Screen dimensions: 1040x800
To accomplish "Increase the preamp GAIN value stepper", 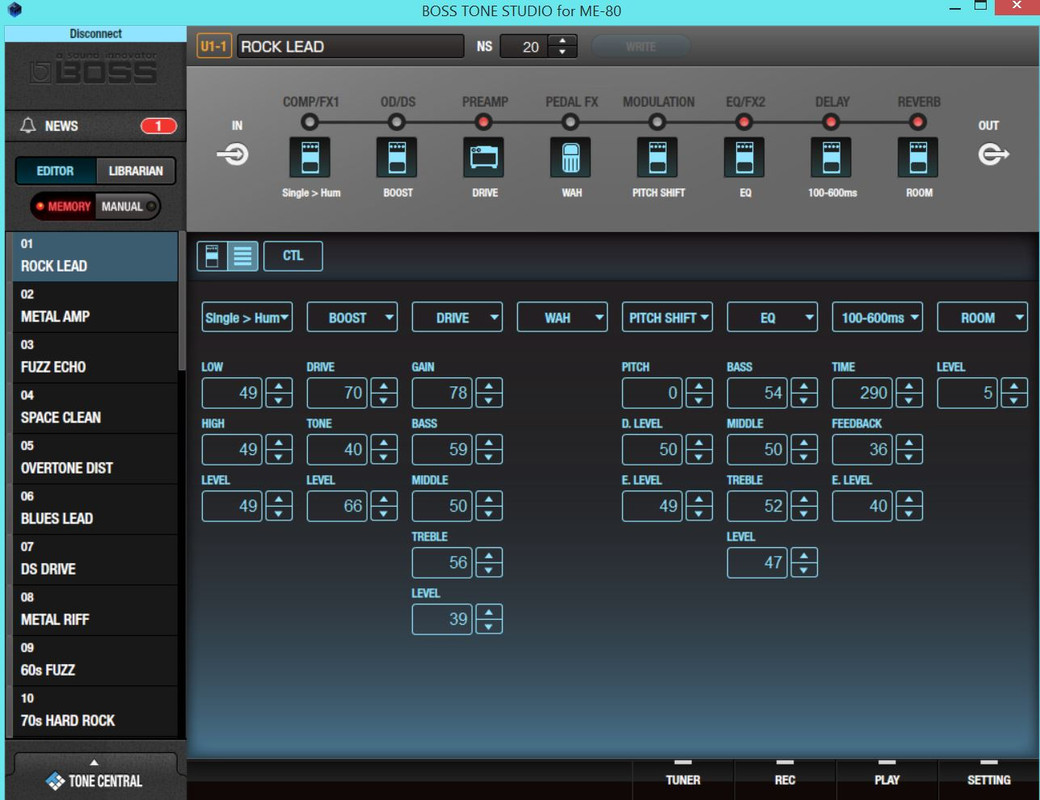I will [x=489, y=385].
